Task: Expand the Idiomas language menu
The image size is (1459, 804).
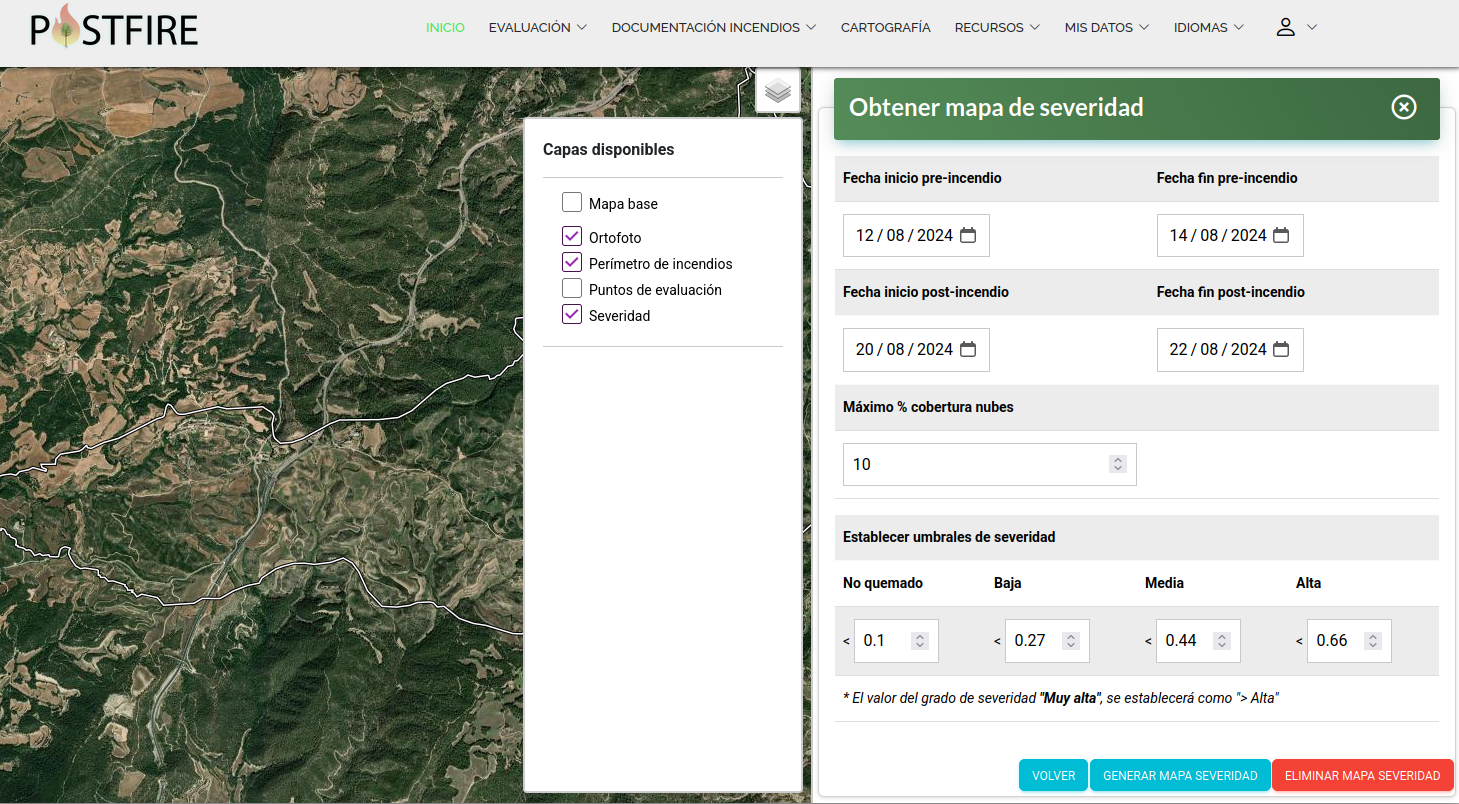Action: click(1208, 28)
